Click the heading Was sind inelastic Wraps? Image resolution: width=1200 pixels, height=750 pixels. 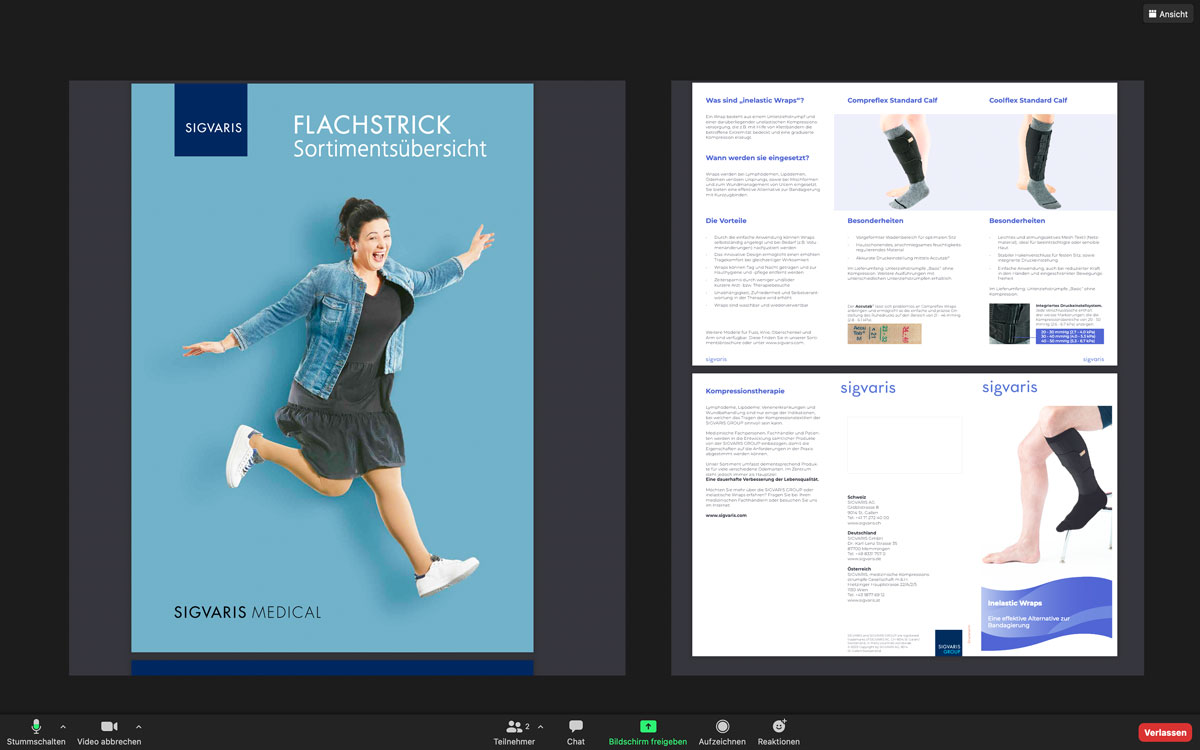tap(755, 100)
